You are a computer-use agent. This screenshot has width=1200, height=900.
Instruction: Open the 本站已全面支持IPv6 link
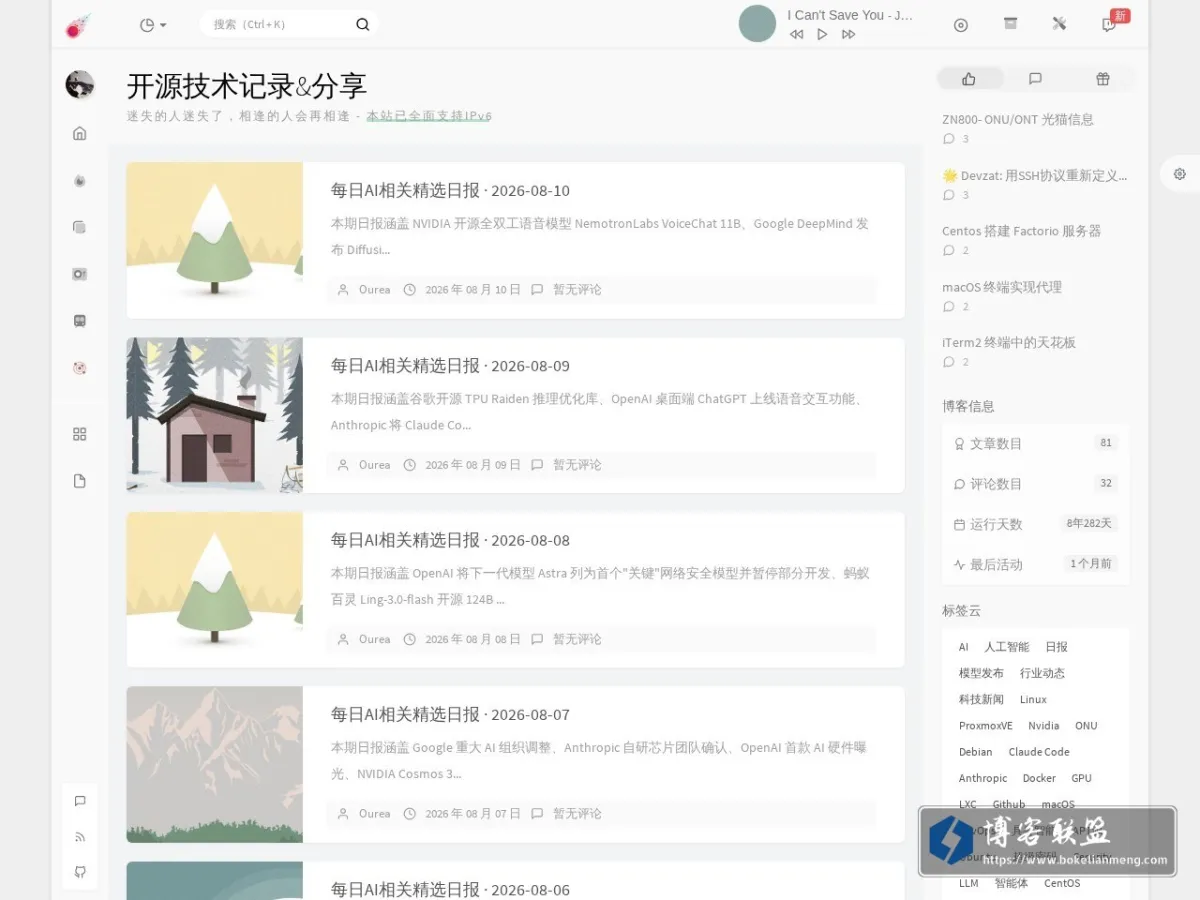click(x=429, y=116)
